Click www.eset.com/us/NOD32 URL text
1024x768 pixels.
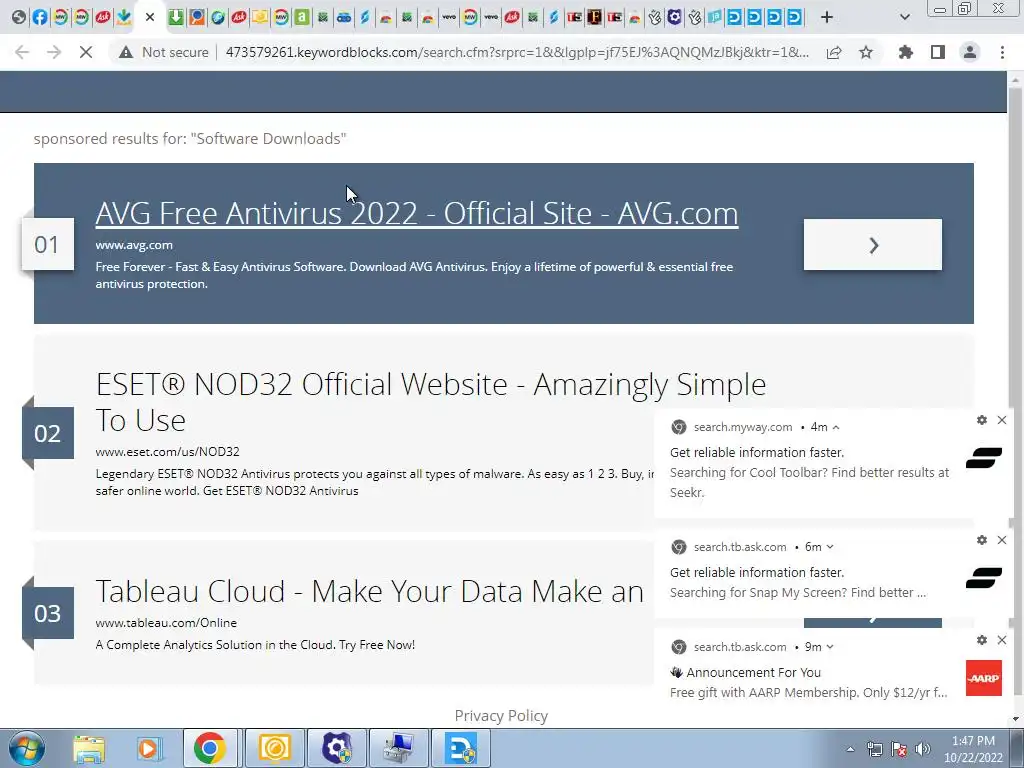pyautogui.click(x=167, y=451)
